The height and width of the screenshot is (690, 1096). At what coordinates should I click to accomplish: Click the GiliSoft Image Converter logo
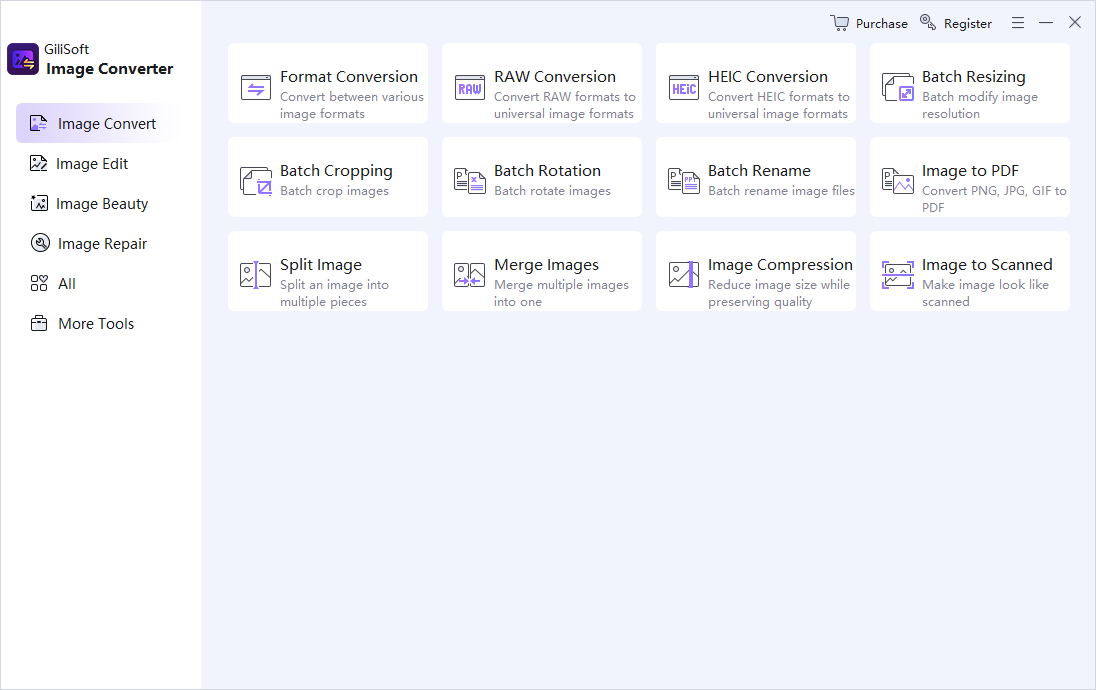click(x=22, y=59)
